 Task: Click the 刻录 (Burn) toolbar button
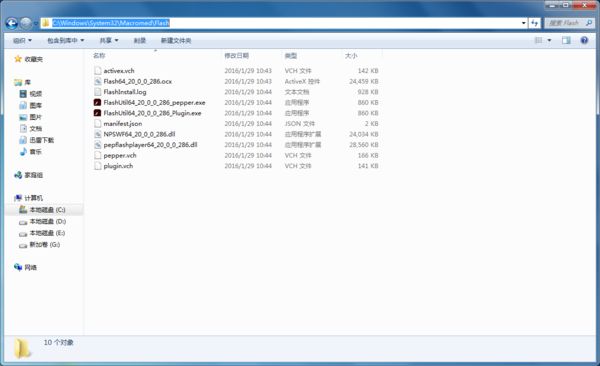[140, 41]
